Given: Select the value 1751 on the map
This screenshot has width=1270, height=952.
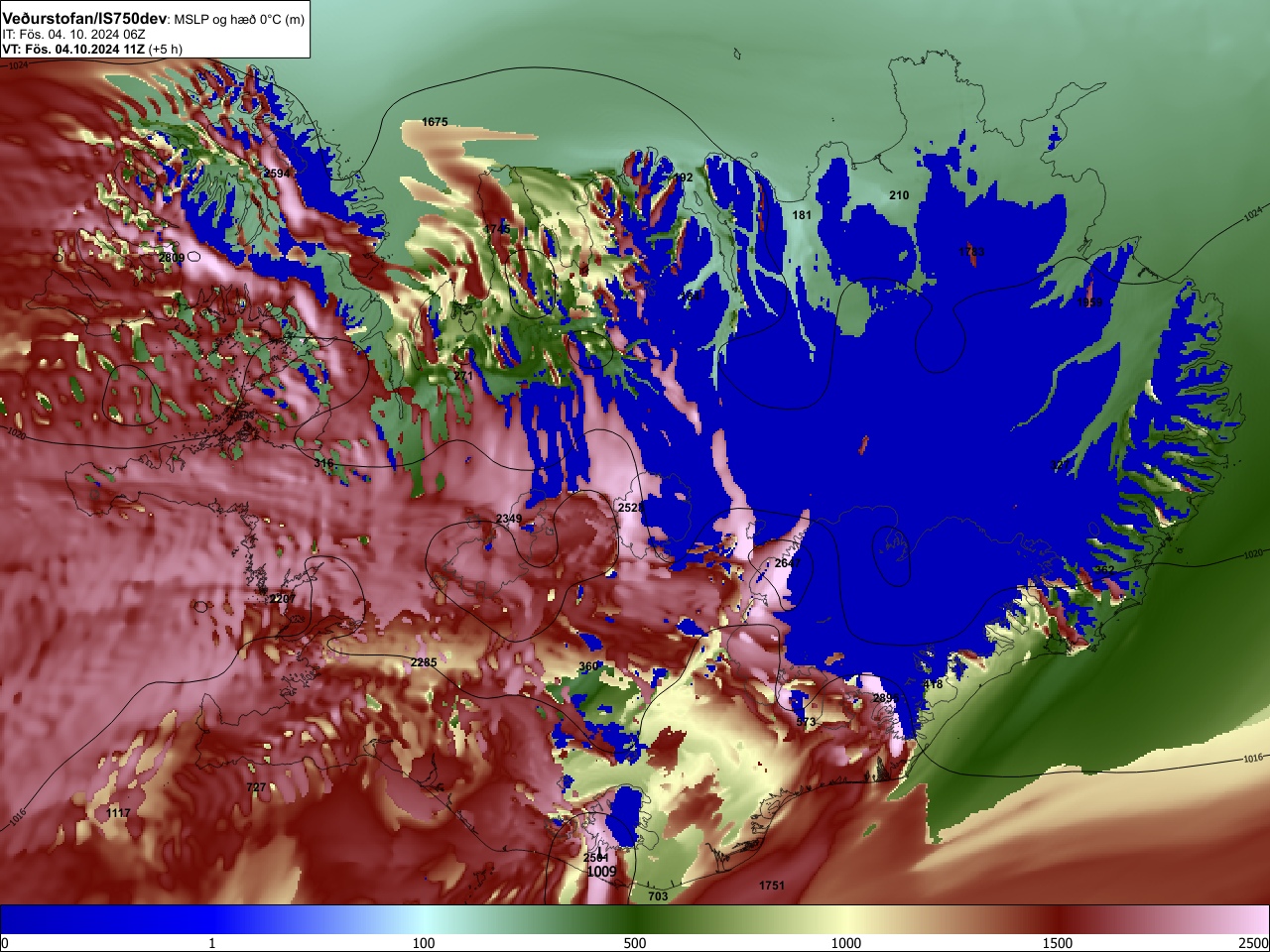Looking at the screenshot, I should 772,886.
